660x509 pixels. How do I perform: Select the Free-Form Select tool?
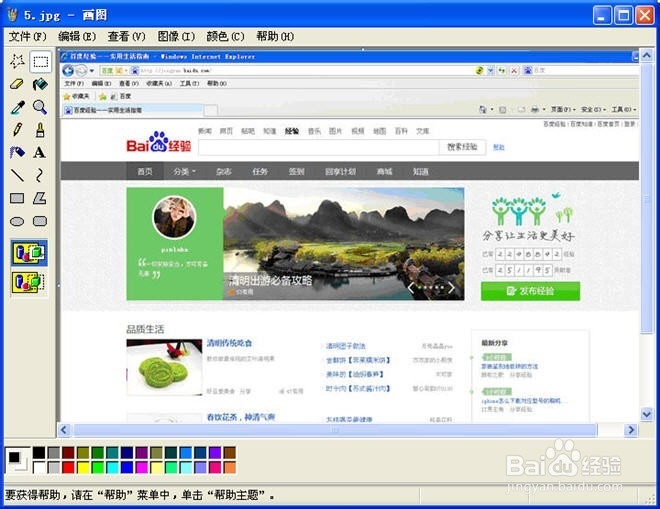pyautogui.click(x=17, y=62)
